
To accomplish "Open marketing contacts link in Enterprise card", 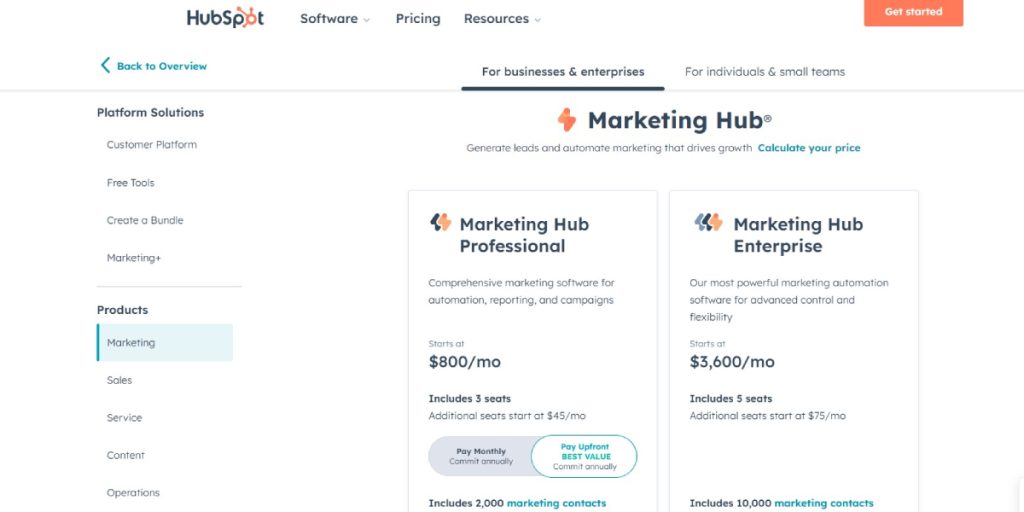I will (824, 504).
